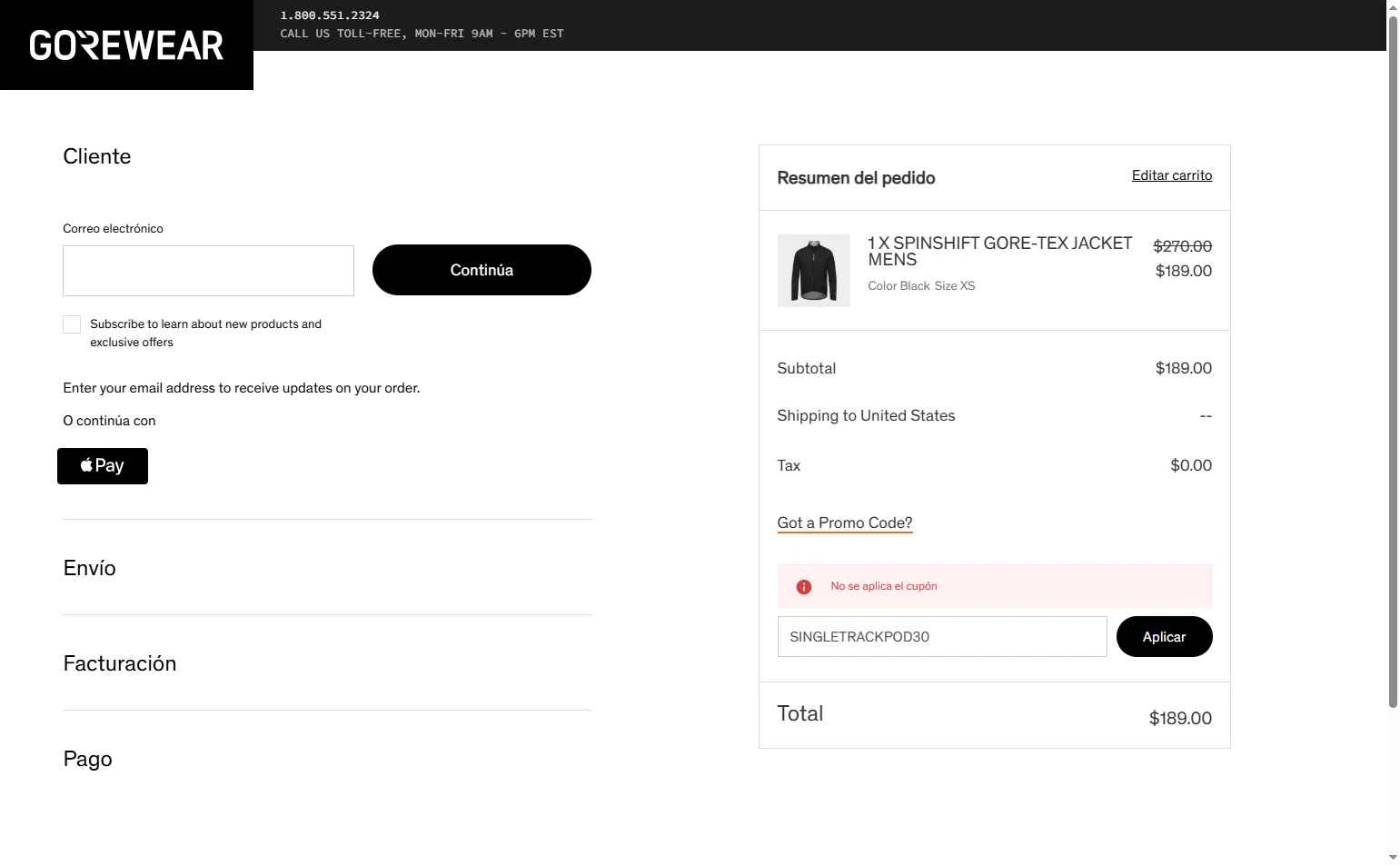This screenshot has height=866, width=1400.
Task: Click the No se aplica el cupón message
Action: pos(884,586)
